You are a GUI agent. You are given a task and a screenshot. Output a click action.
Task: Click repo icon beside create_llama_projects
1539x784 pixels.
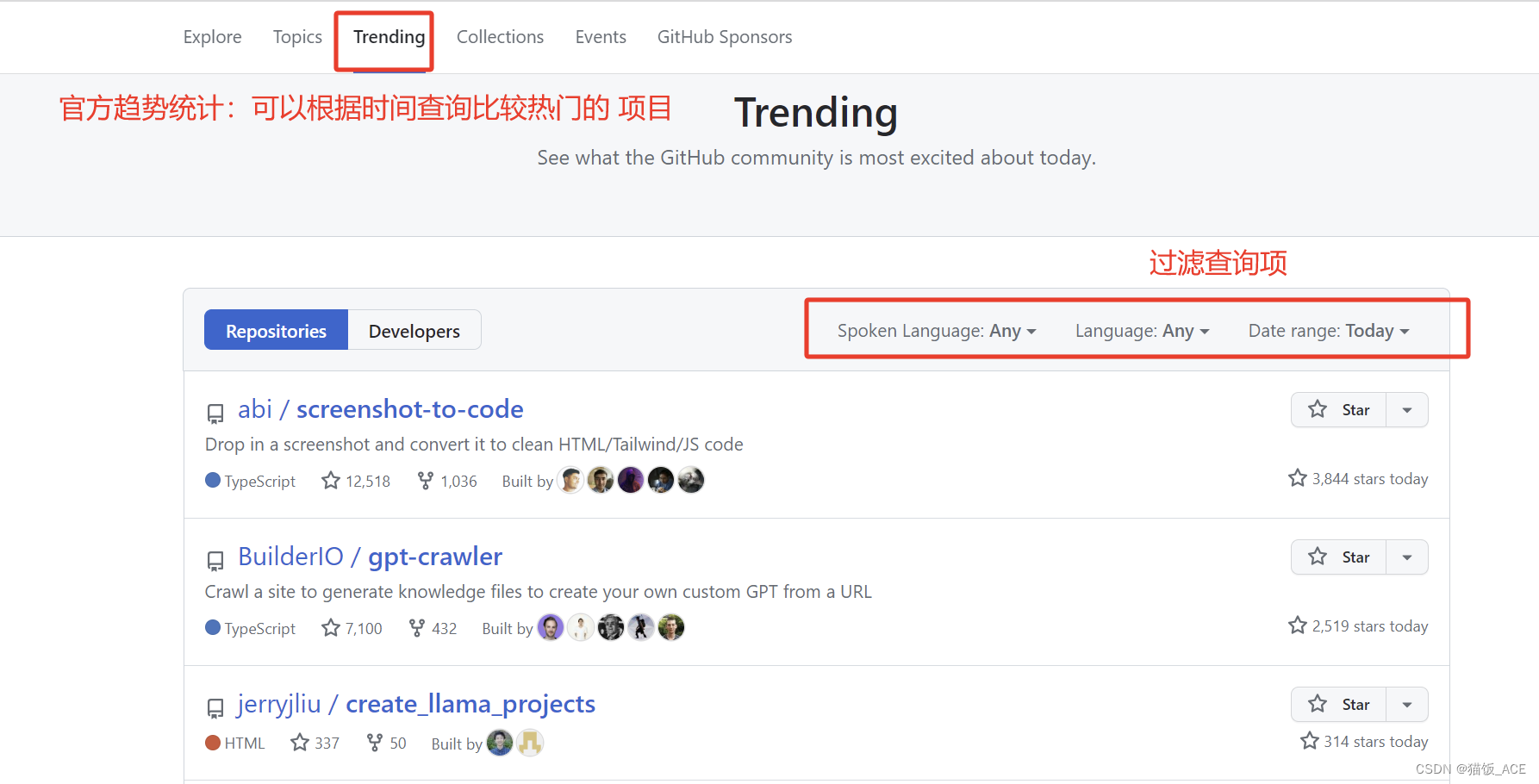pos(215,708)
